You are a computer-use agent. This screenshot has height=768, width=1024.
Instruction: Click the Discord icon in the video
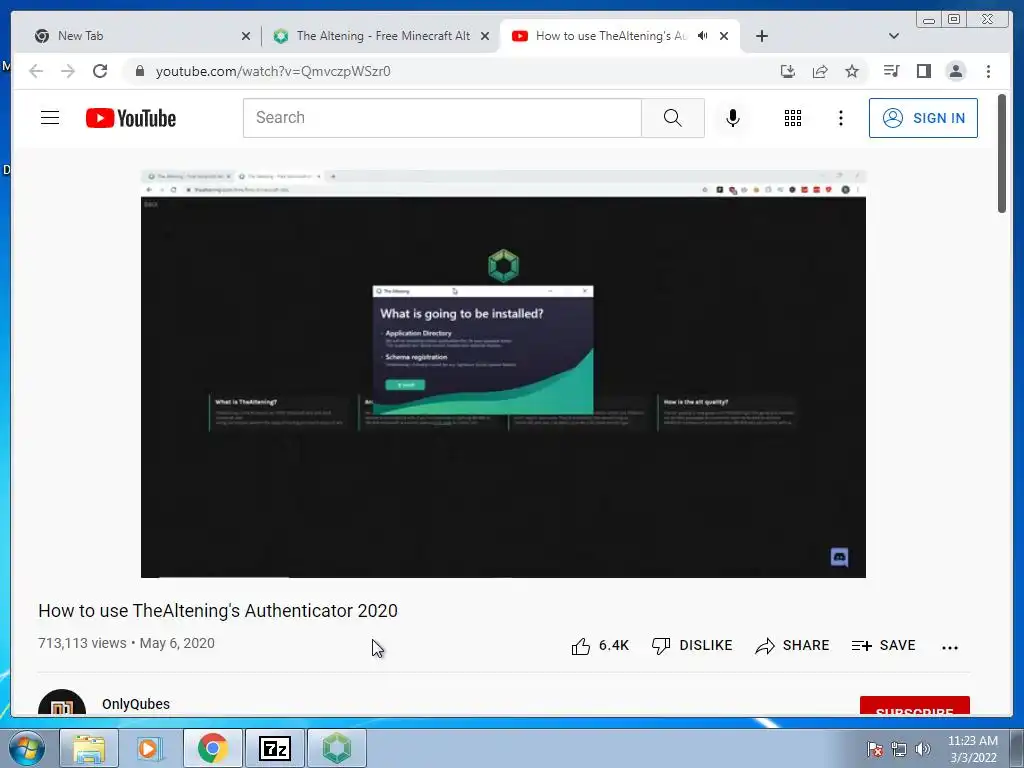click(839, 557)
